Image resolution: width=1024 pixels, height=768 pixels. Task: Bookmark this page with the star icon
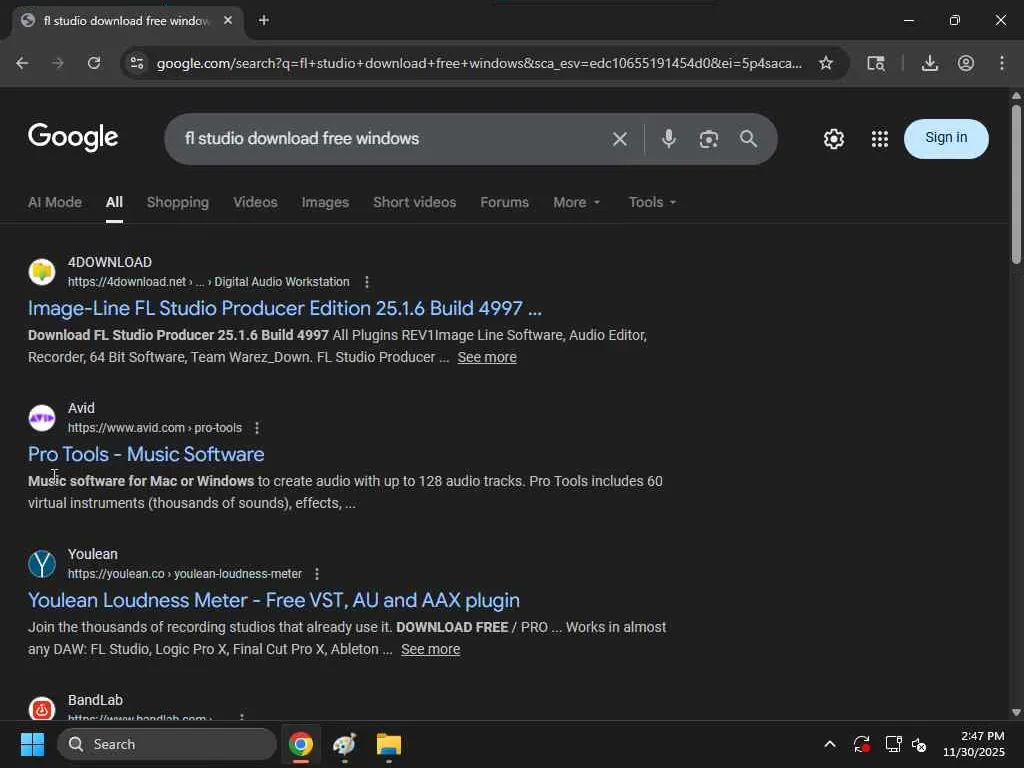tap(825, 63)
